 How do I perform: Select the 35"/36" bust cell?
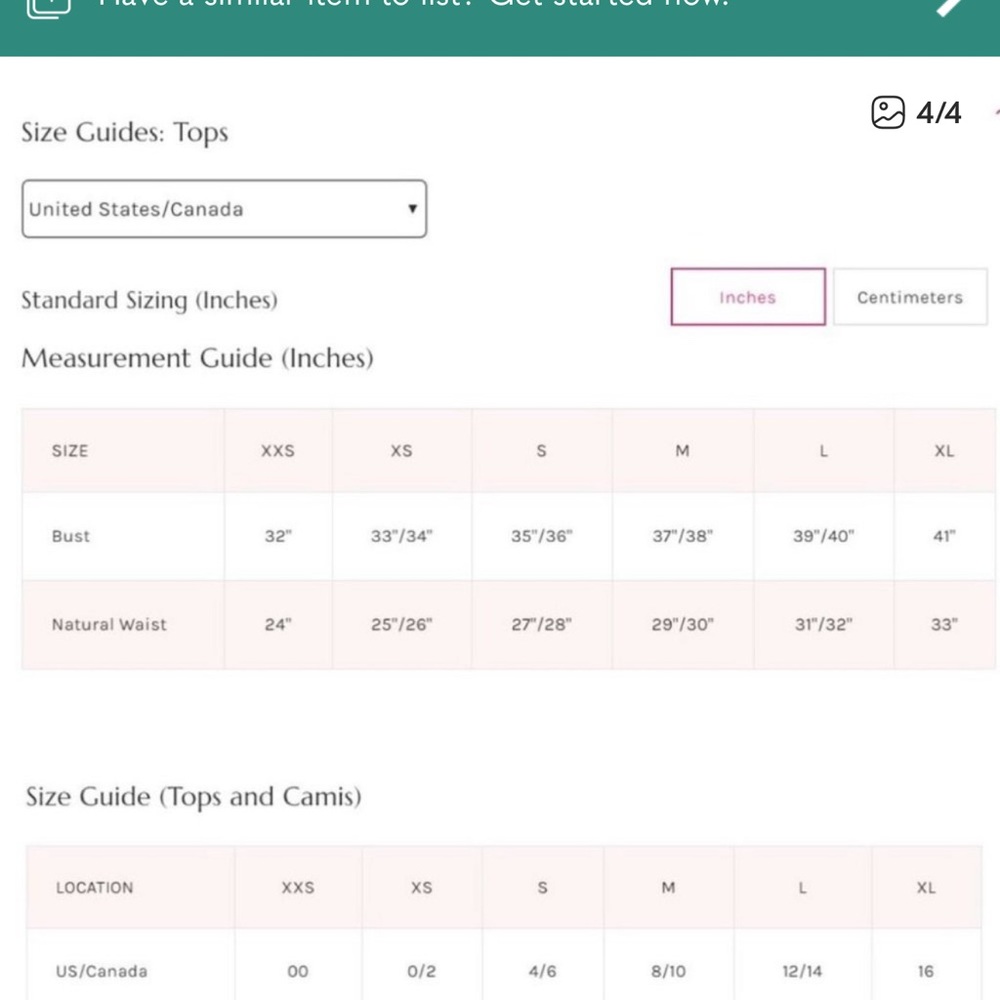(x=541, y=536)
